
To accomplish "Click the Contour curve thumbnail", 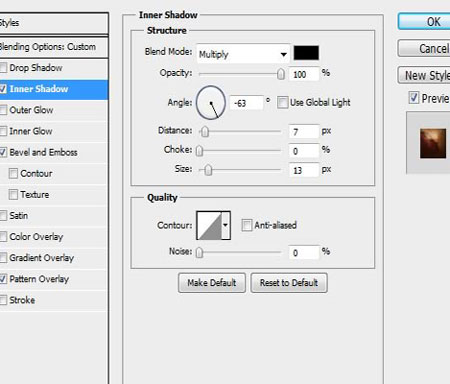I will click(x=209, y=225).
